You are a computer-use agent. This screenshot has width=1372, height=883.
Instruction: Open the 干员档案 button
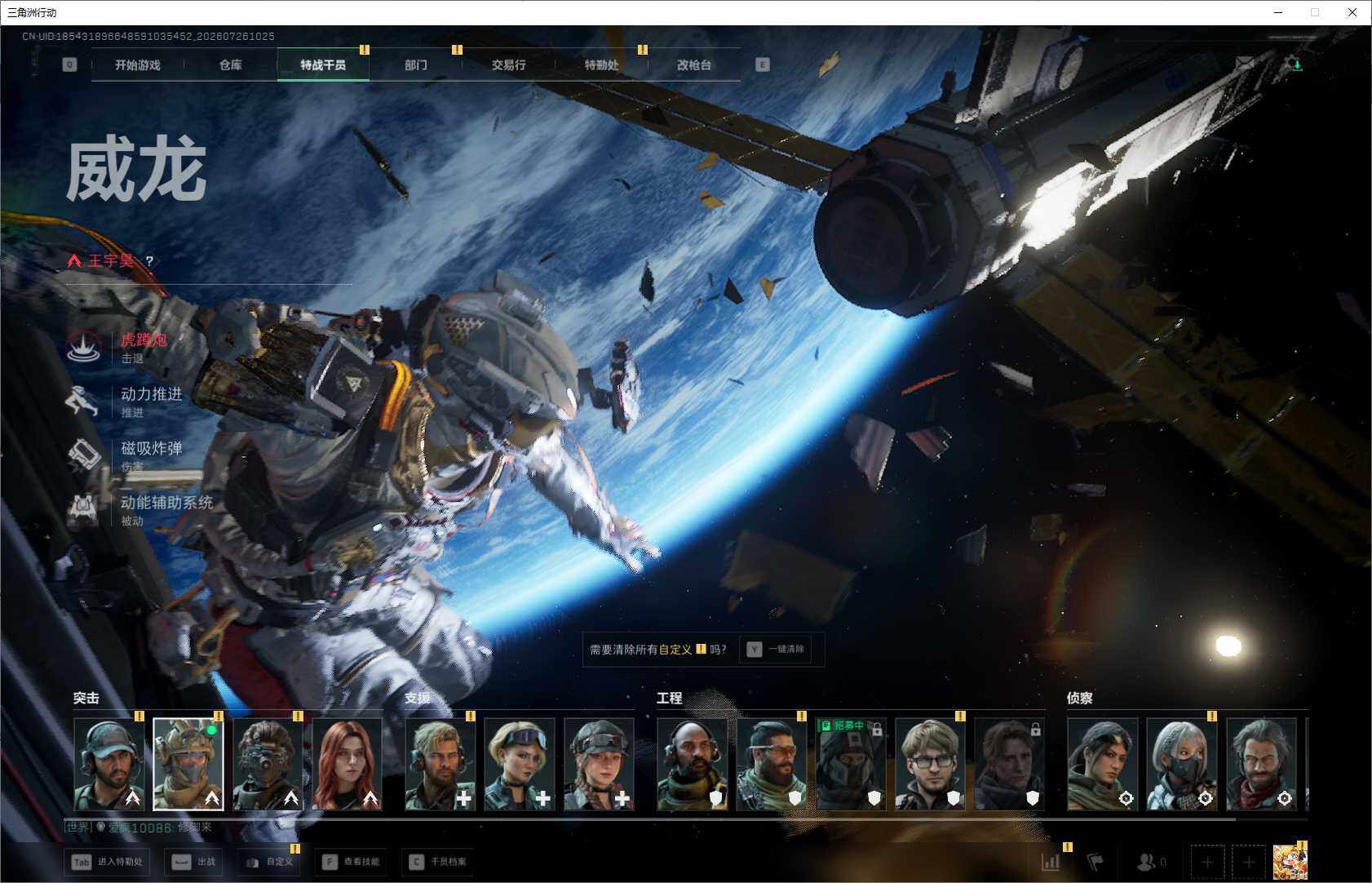point(438,862)
